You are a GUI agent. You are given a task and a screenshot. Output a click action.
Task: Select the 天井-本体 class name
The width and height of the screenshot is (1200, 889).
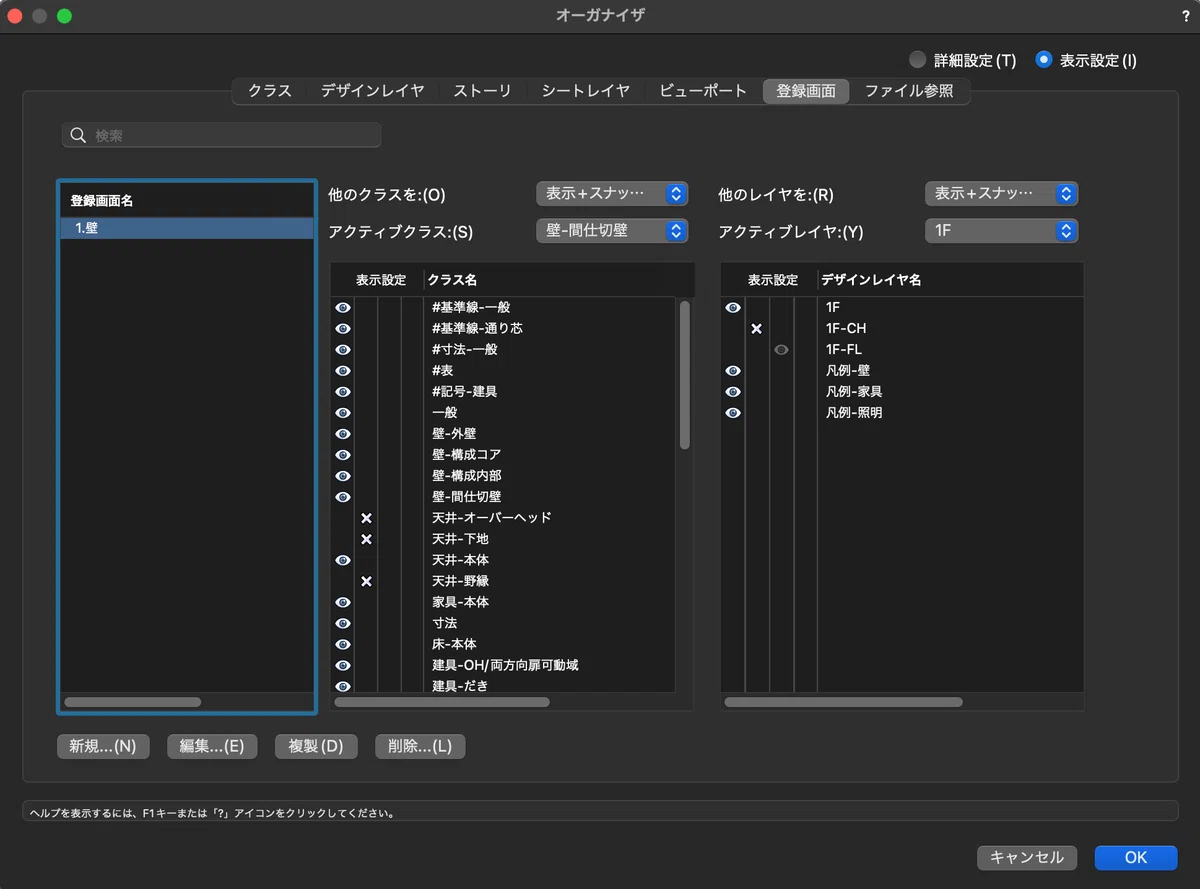click(460, 559)
